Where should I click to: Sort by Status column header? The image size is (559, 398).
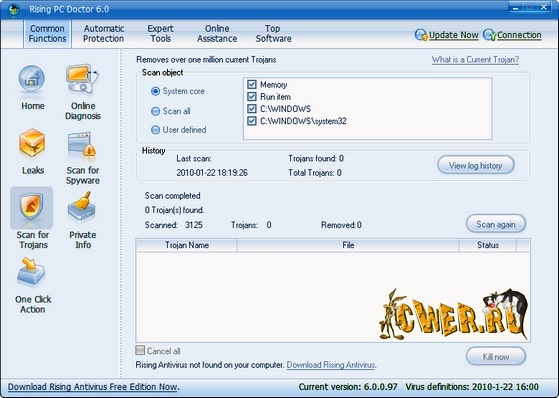pos(487,245)
